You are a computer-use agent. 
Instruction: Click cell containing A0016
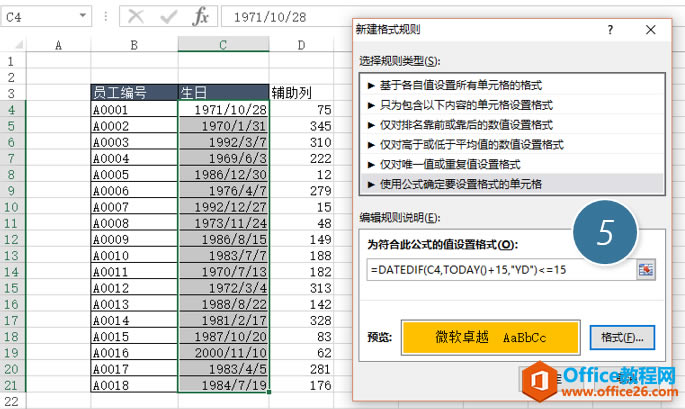(134, 353)
